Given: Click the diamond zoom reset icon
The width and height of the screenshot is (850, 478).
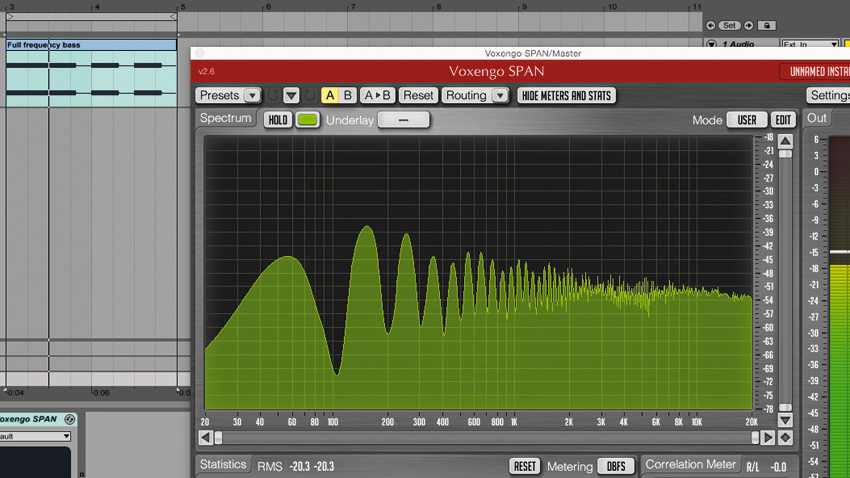Looking at the screenshot, I should pos(785,437).
